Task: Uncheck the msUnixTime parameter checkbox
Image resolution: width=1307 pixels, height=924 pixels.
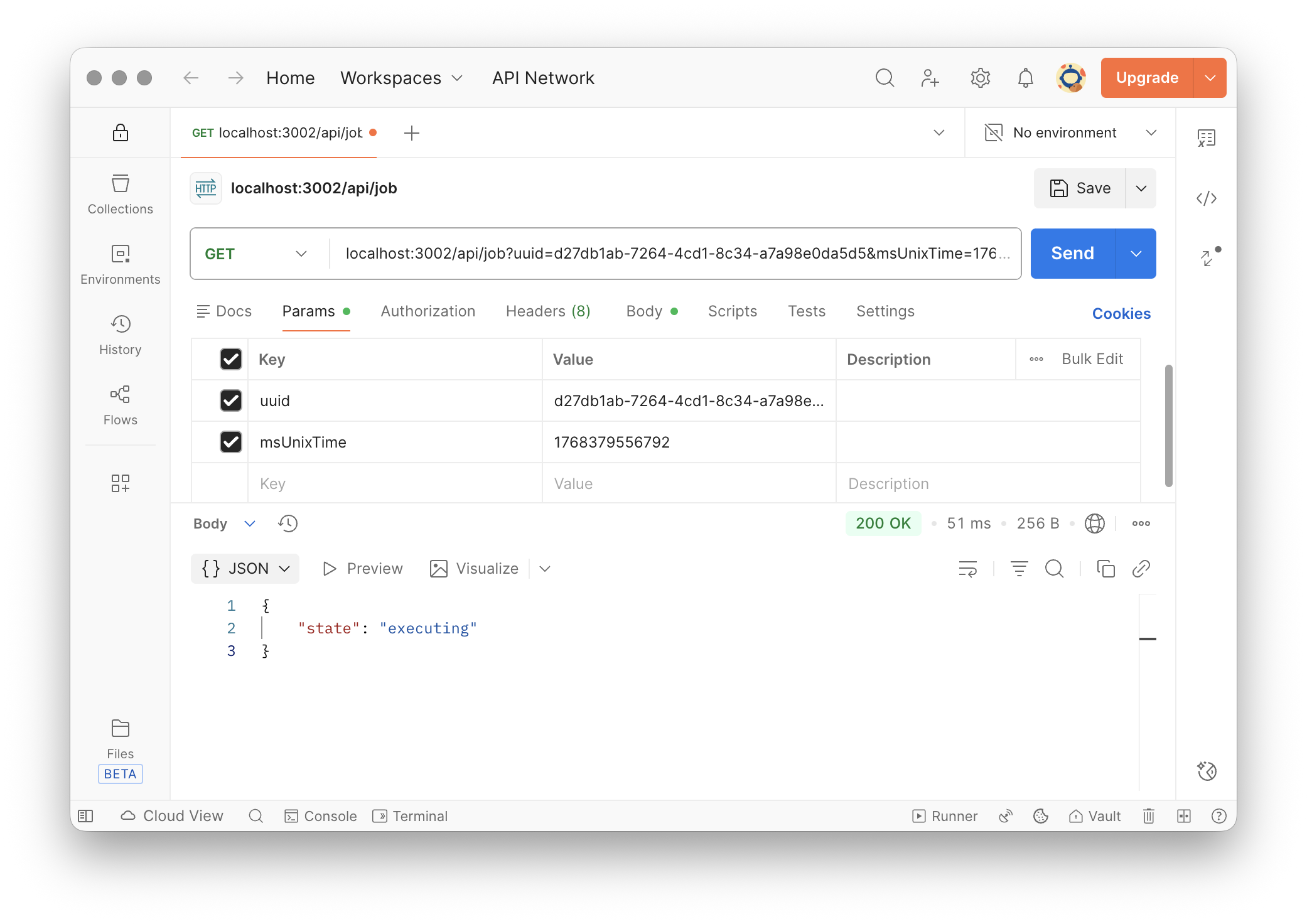Action: 231,442
